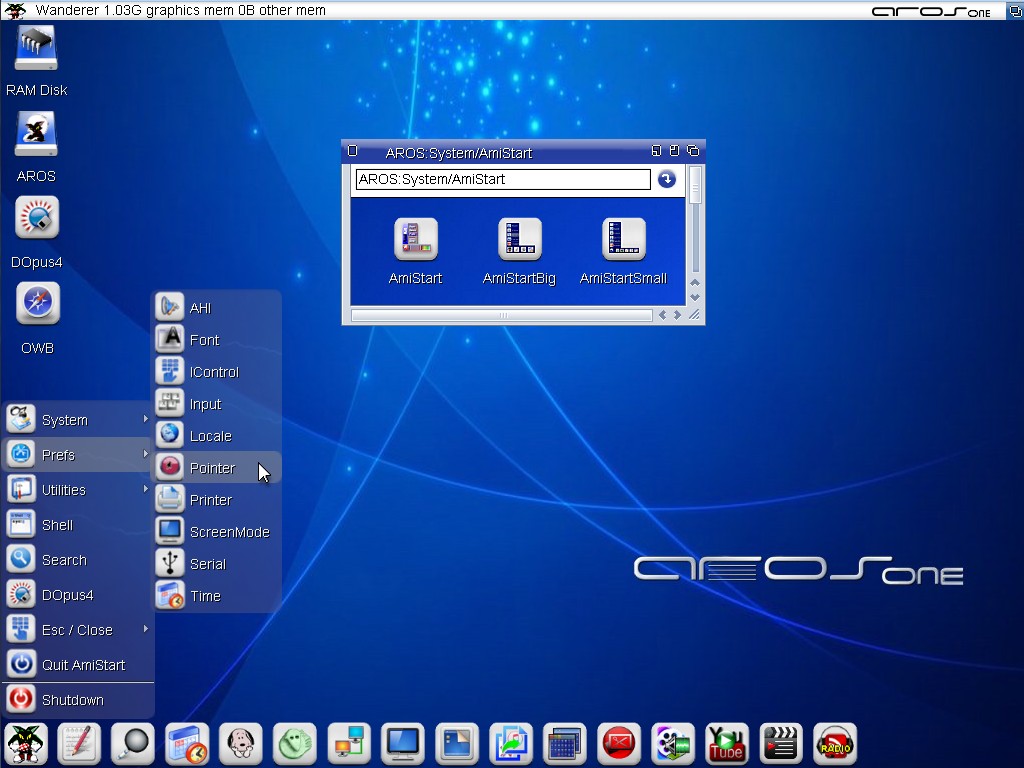Launch OWB browser from the desktop
Screen dimensions: 1024x768
(x=37, y=304)
